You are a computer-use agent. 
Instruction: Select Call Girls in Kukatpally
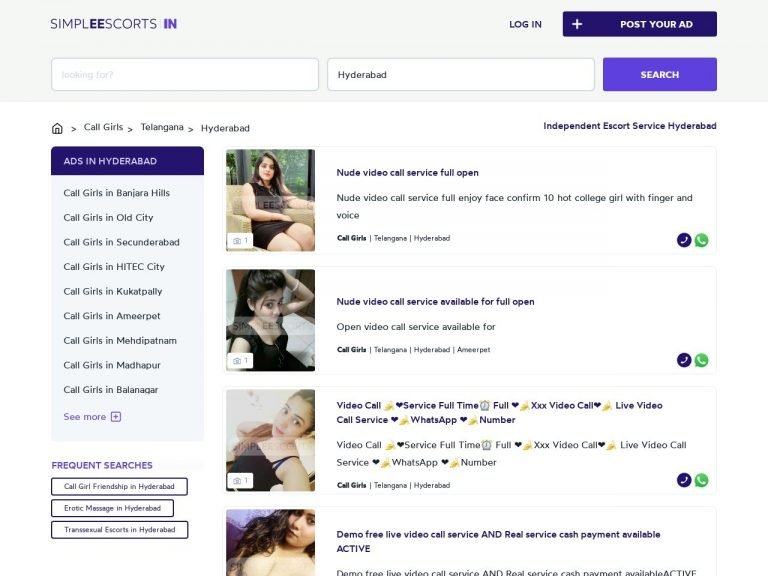[113, 291]
